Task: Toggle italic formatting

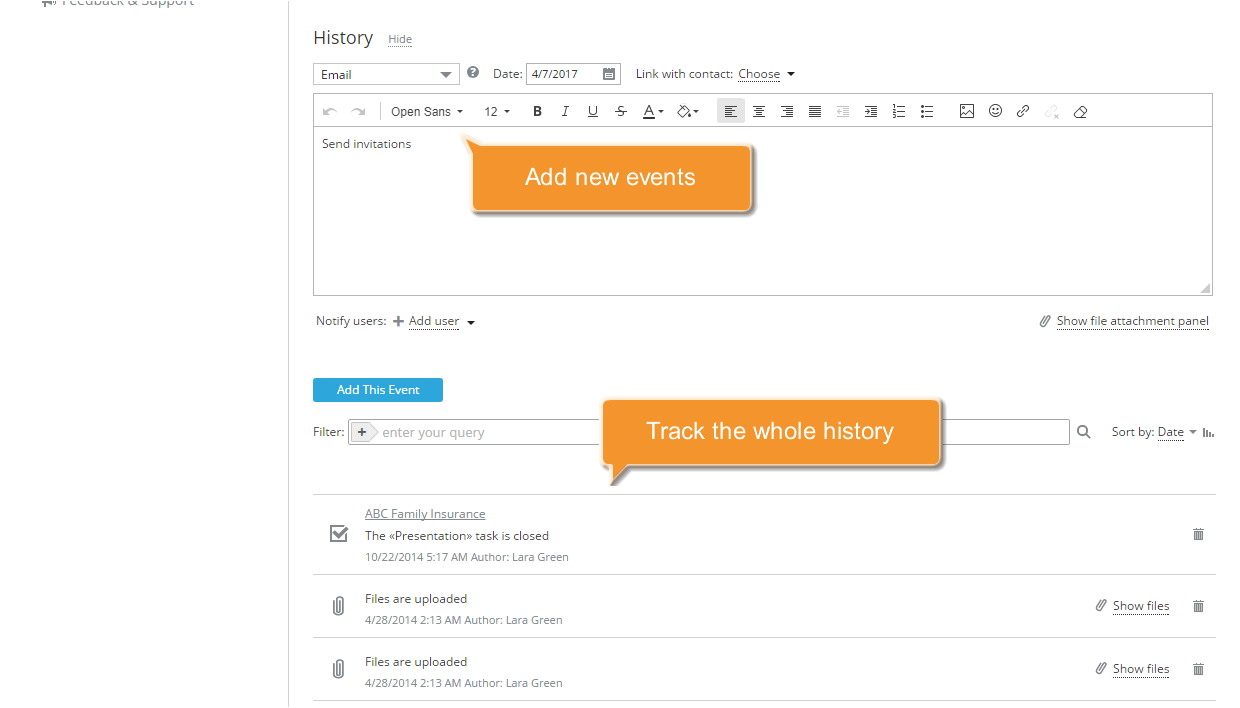Action: pyautogui.click(x=565, y=111)
